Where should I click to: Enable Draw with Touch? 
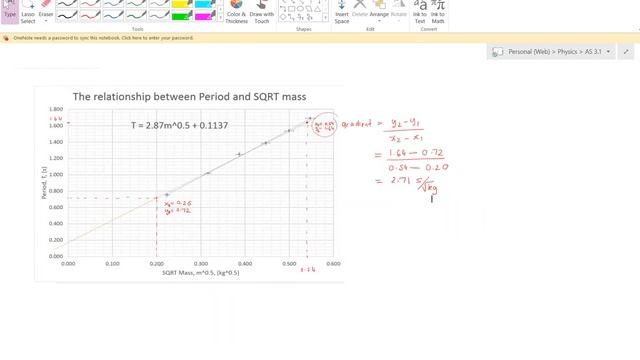click(262, 12)
